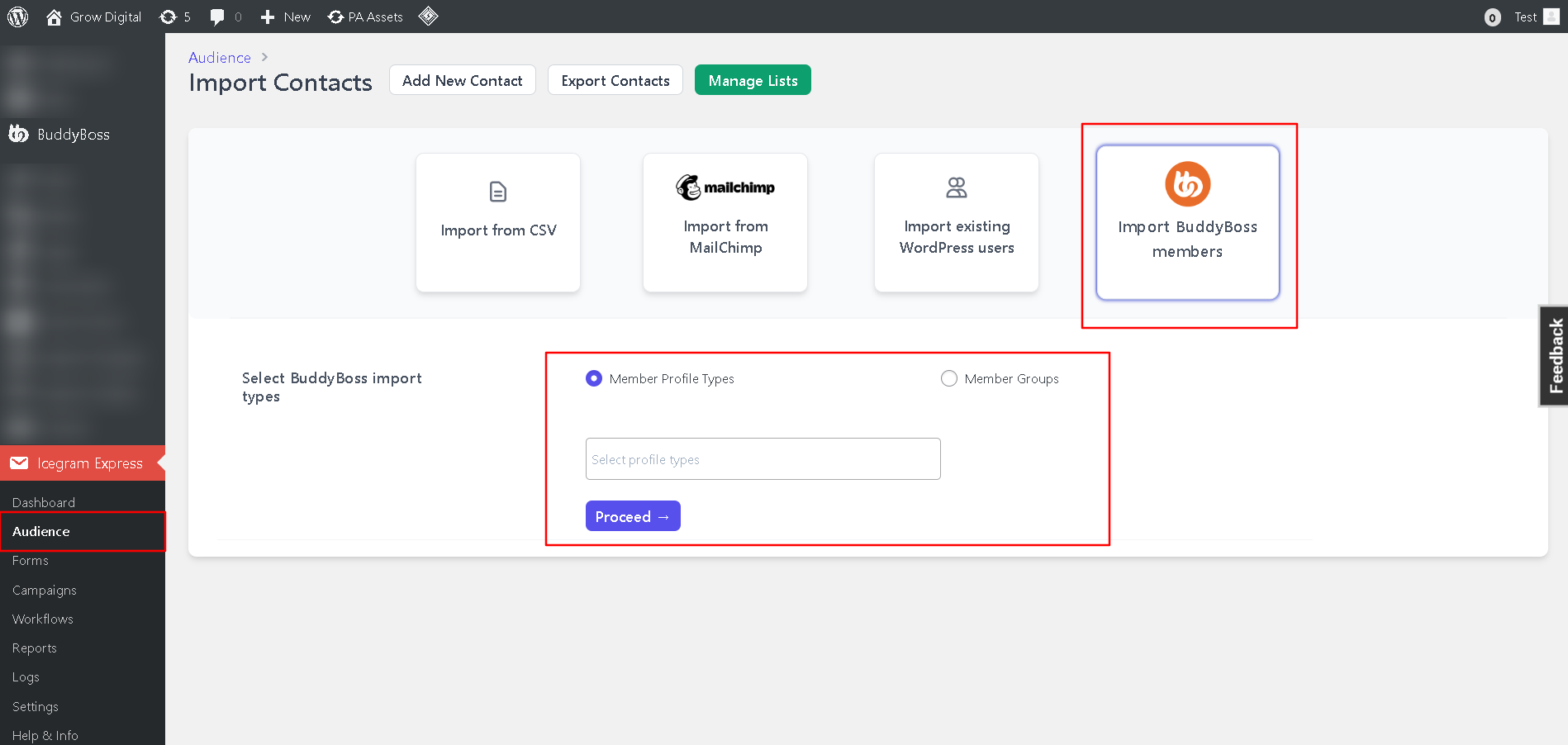Screen dimensions: 1568x745
Task: Open PA Assets in admin bar
Action: tap(365, 17)
